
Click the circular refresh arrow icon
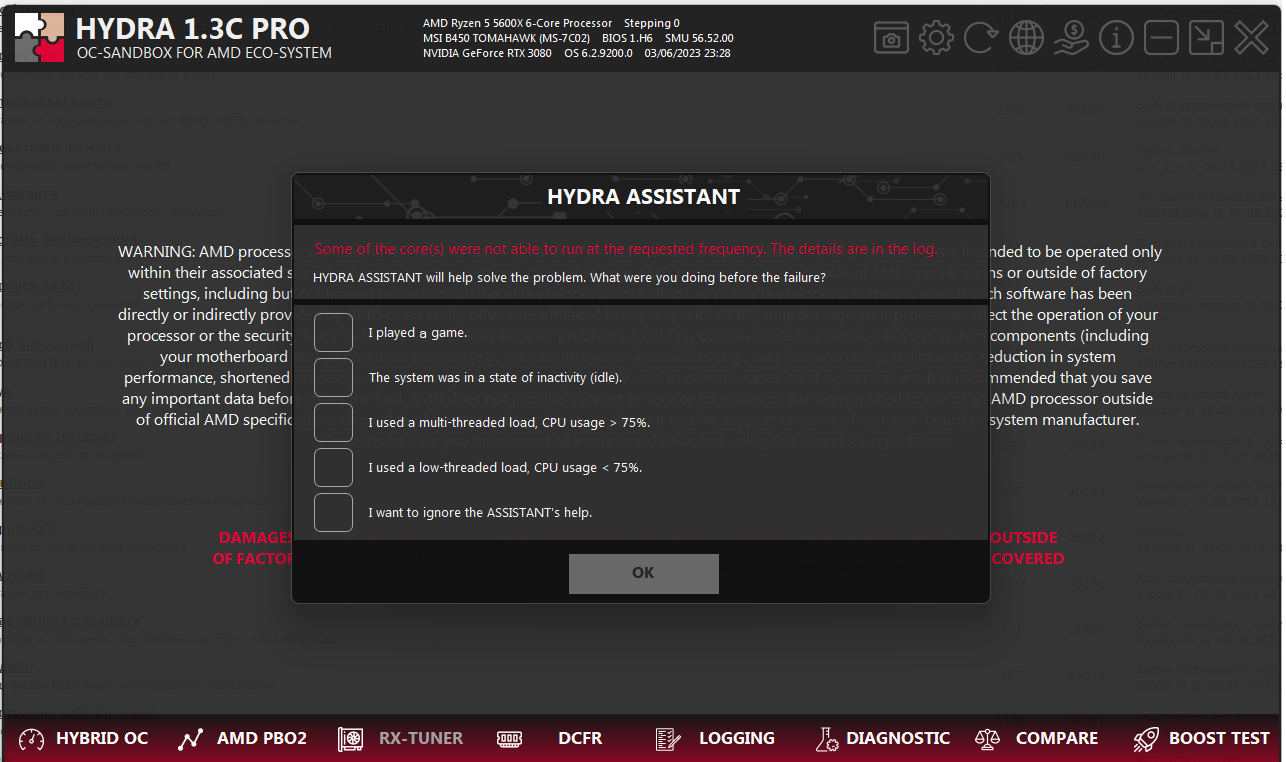981,38
